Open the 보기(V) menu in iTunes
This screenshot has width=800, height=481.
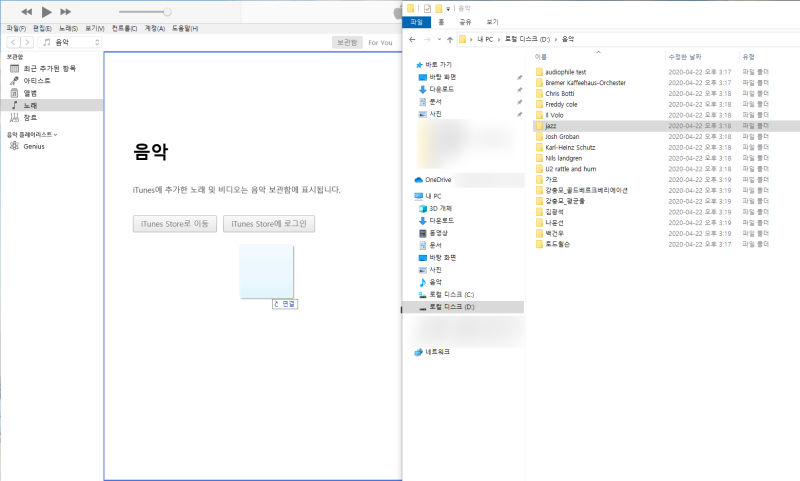pos(94,29)
